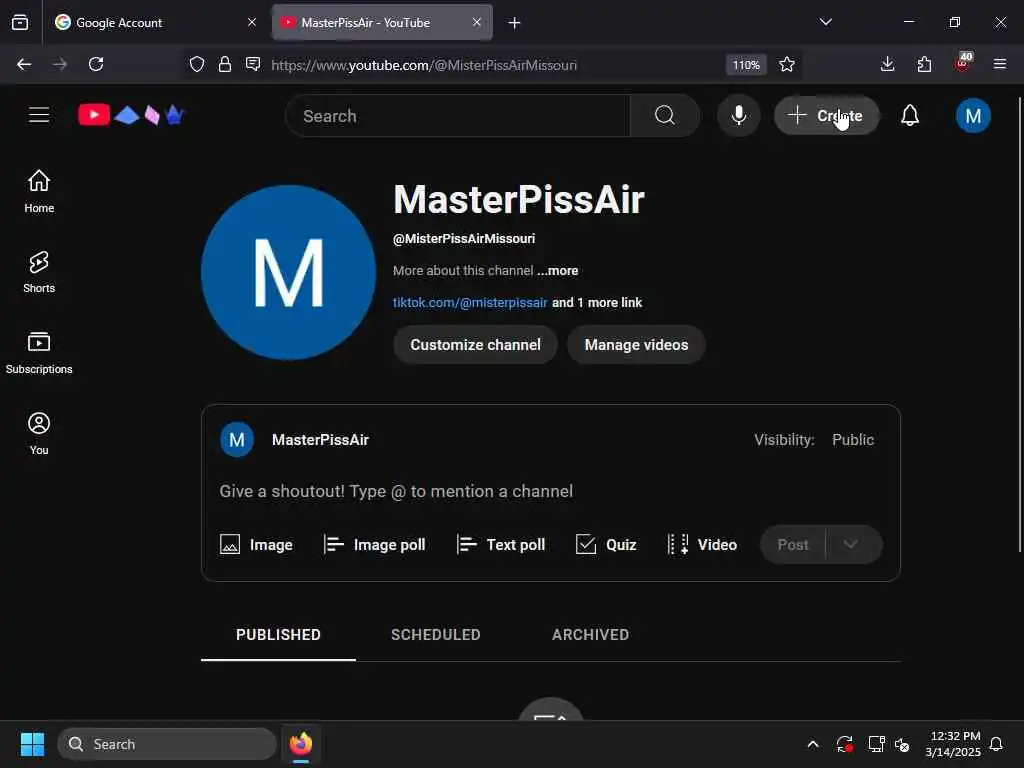
Task: Click Firefox icon in taskbar
Action: tap(300, 744)
